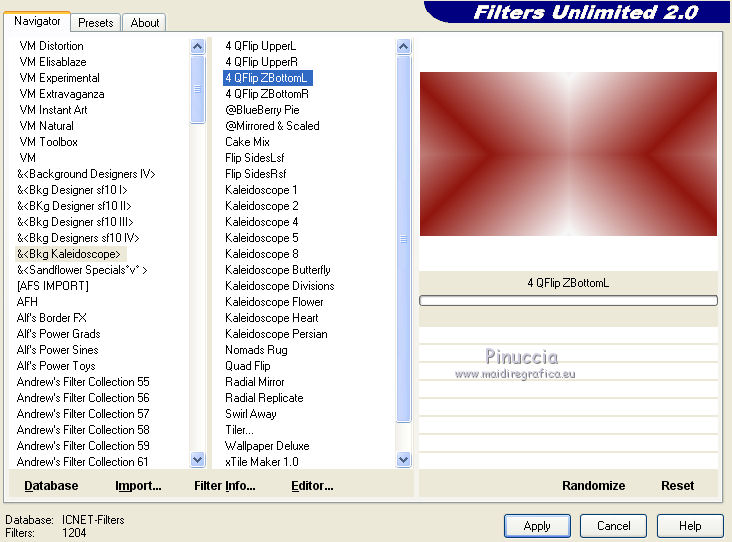This screenshot has width=732, height=542.
Task: Choose 4 QFlip ZBottomR filter
Action: [x=267, y=94]
